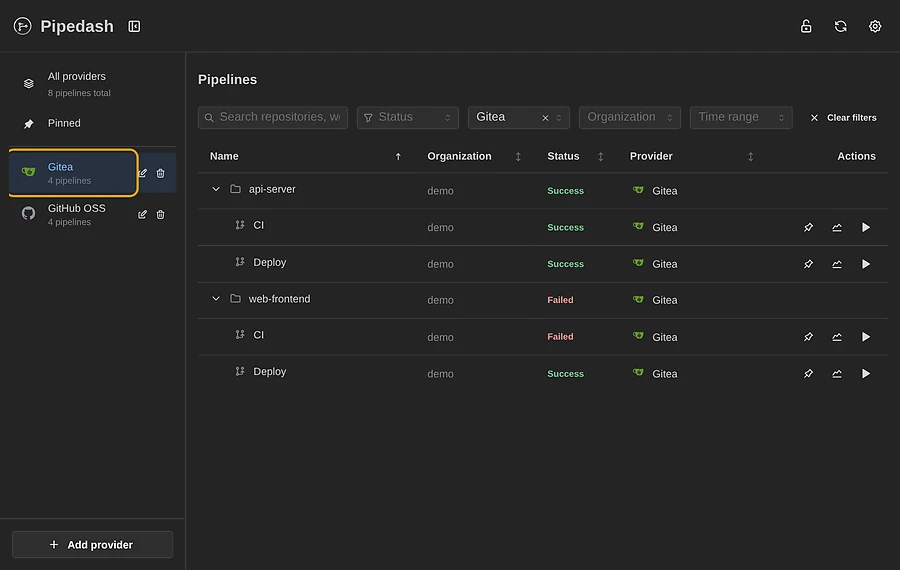Click the Pipedash logo icon
The height and width of the screenshot is (570, 900).
pos(22,26)
